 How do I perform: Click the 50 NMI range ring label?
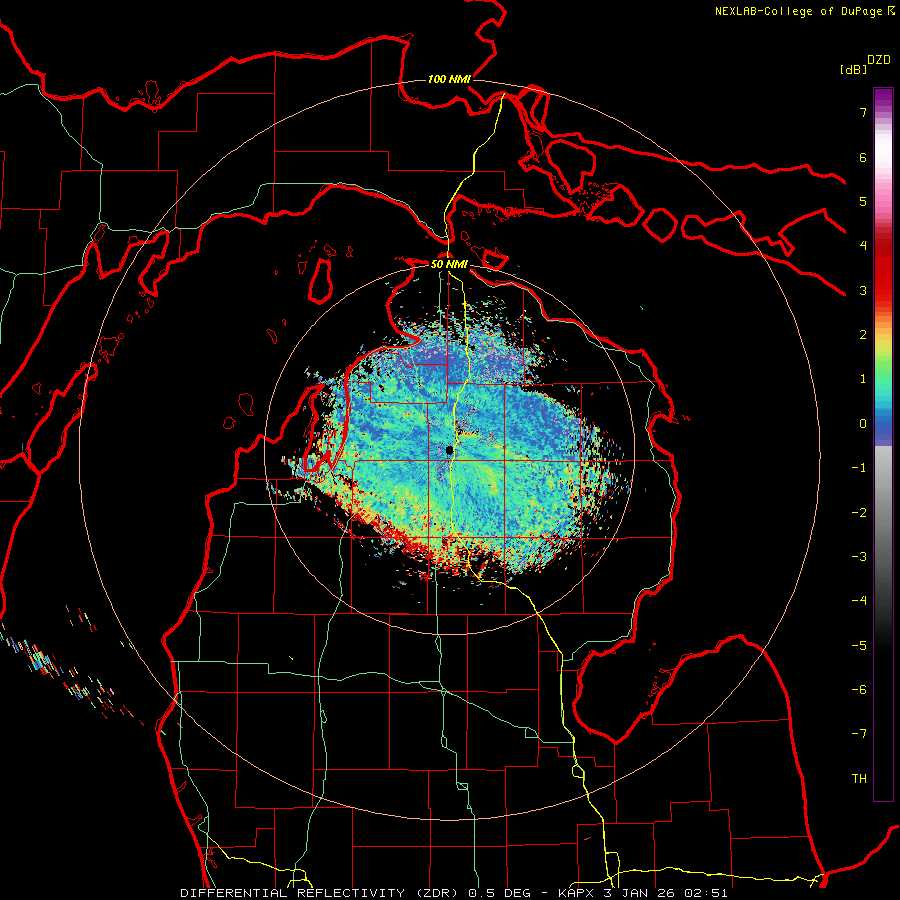tap(449, 264)
